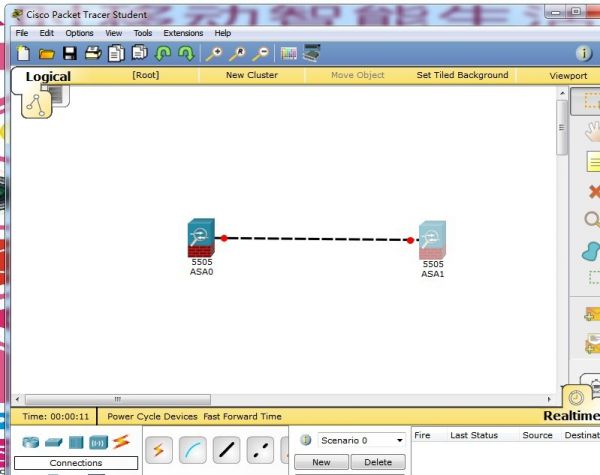Viewport: 600px width, 475px height.
Task: Click the New scenario button
Action: [x=321, y=462]
